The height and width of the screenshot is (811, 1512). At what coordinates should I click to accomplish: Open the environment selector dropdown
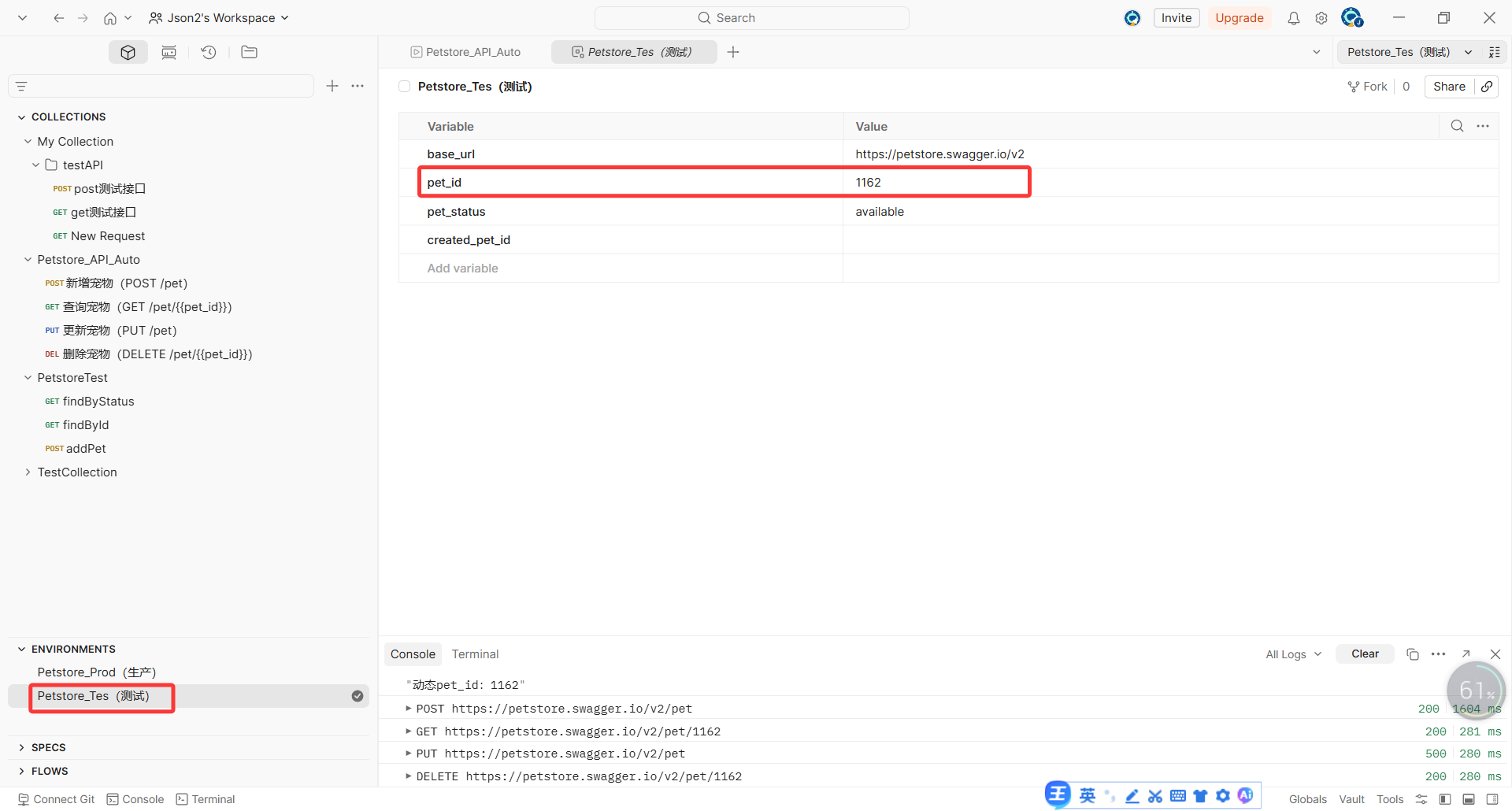pyautogui.click(x=1409, y=52)
